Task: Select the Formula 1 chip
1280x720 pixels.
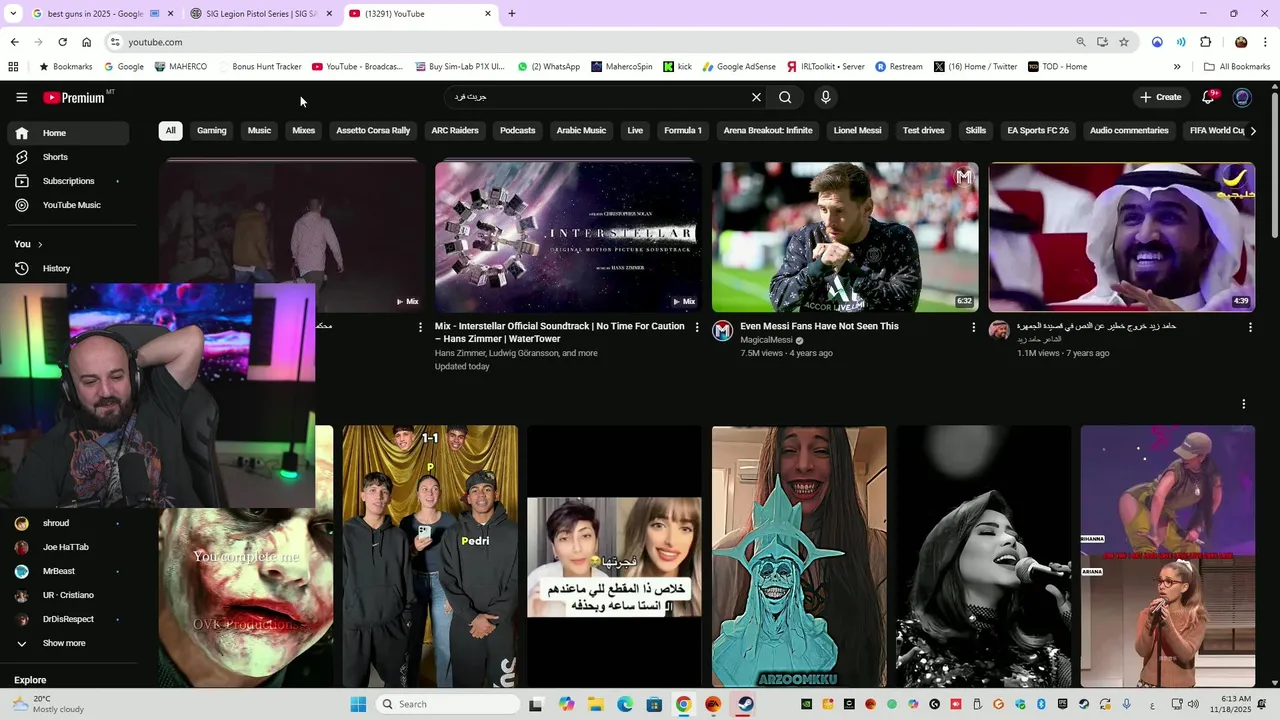Action: pyautogui.click(x=683, y=131)
